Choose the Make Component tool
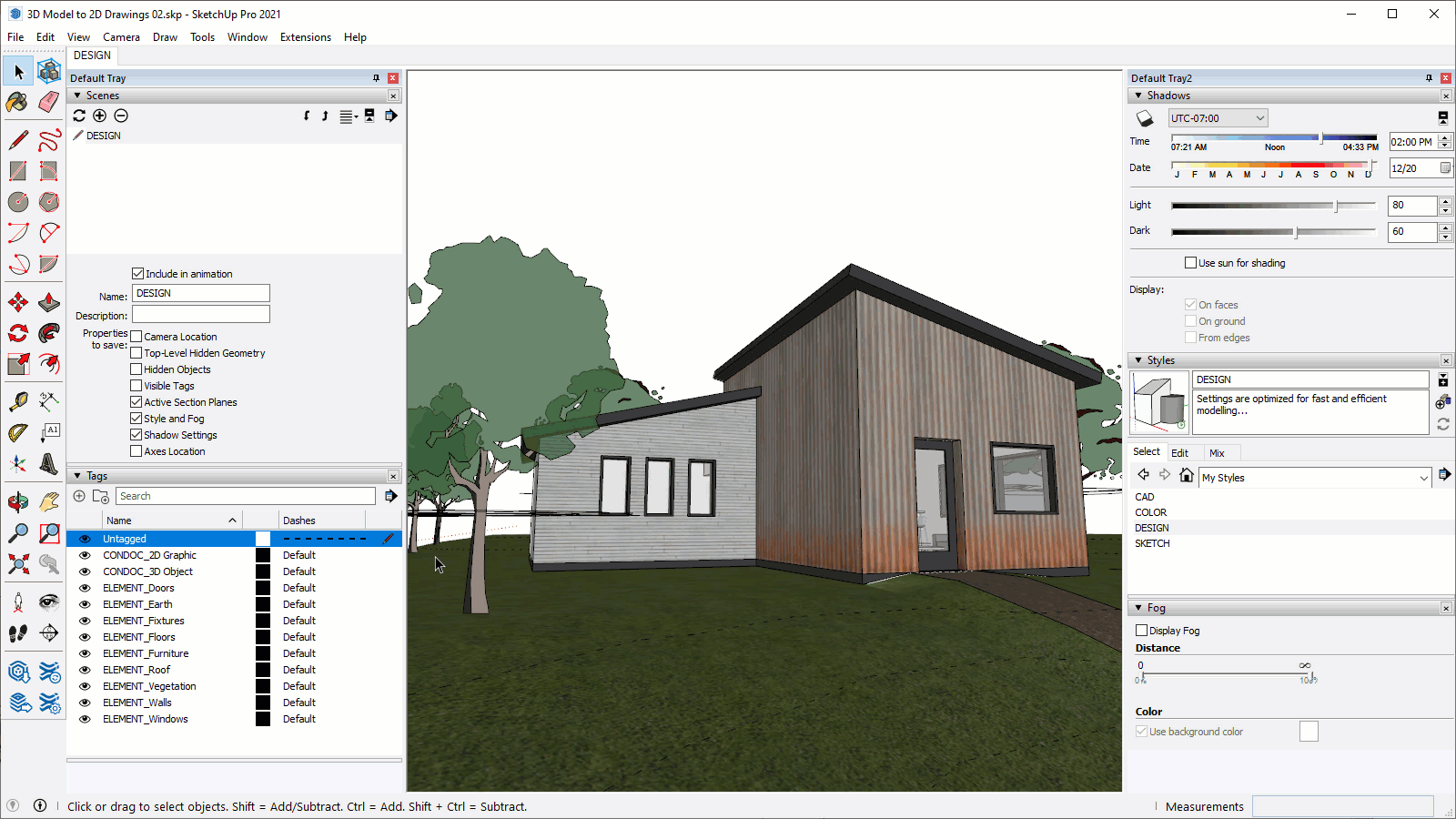Viewport: 1456px width, 819px height. tap(49, 71)
